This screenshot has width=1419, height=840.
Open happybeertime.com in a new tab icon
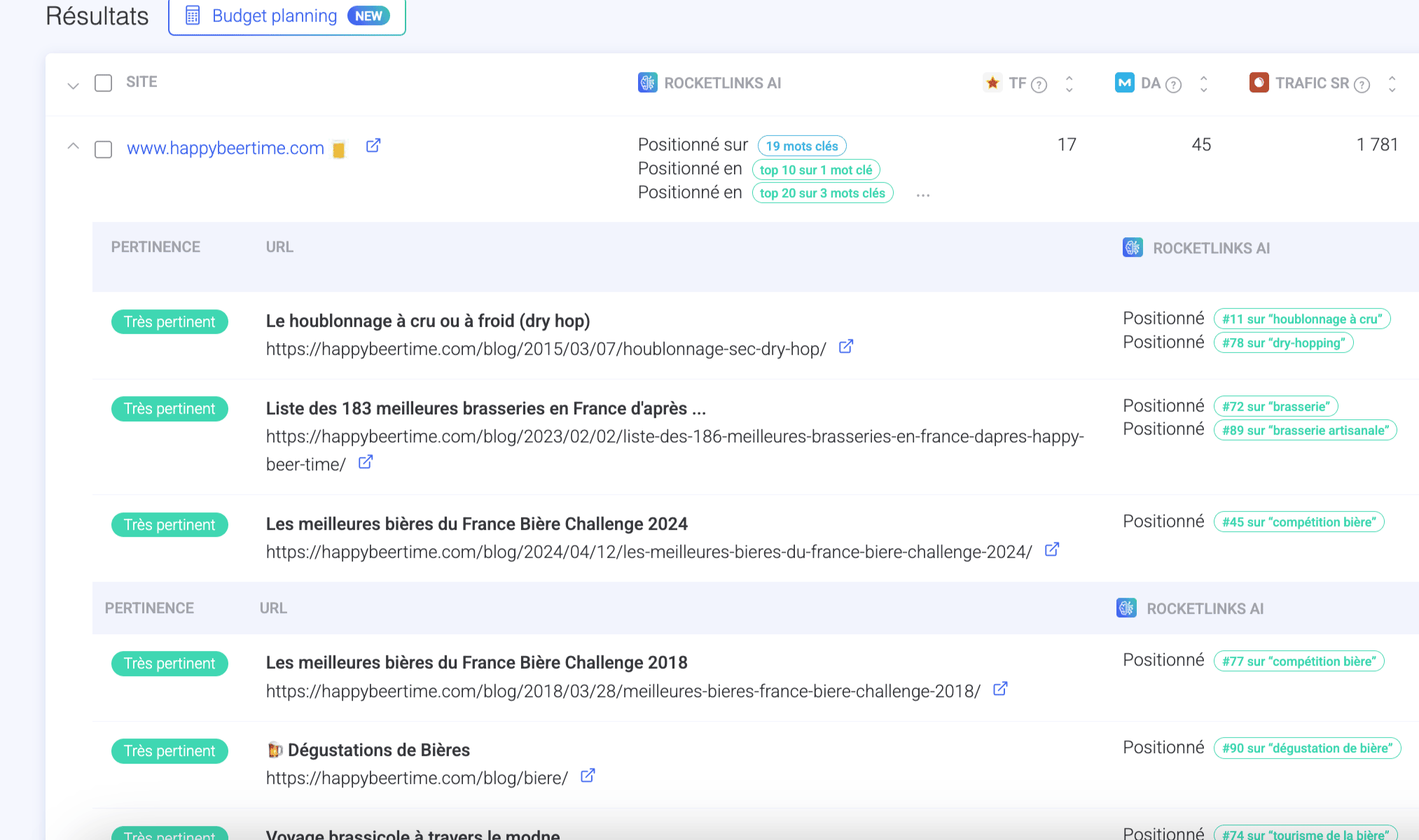373,146
